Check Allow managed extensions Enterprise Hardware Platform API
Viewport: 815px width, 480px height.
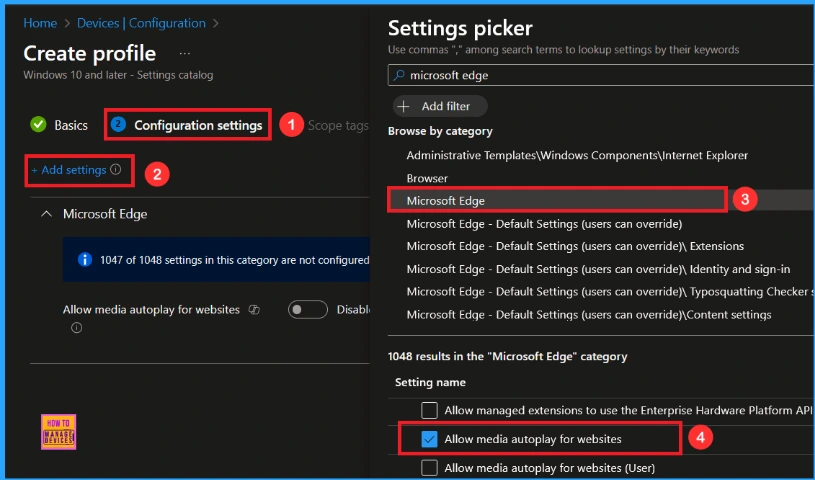[429, 410]
